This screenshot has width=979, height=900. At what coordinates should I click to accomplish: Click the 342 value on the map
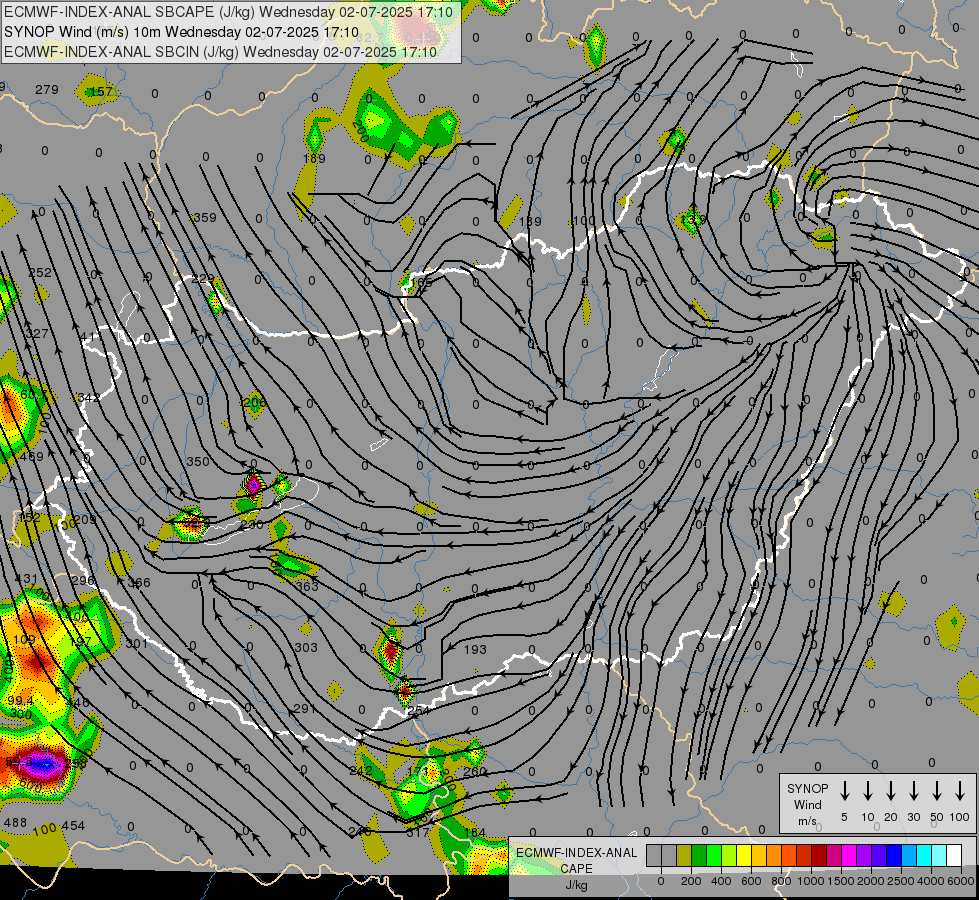coord(89,397)
